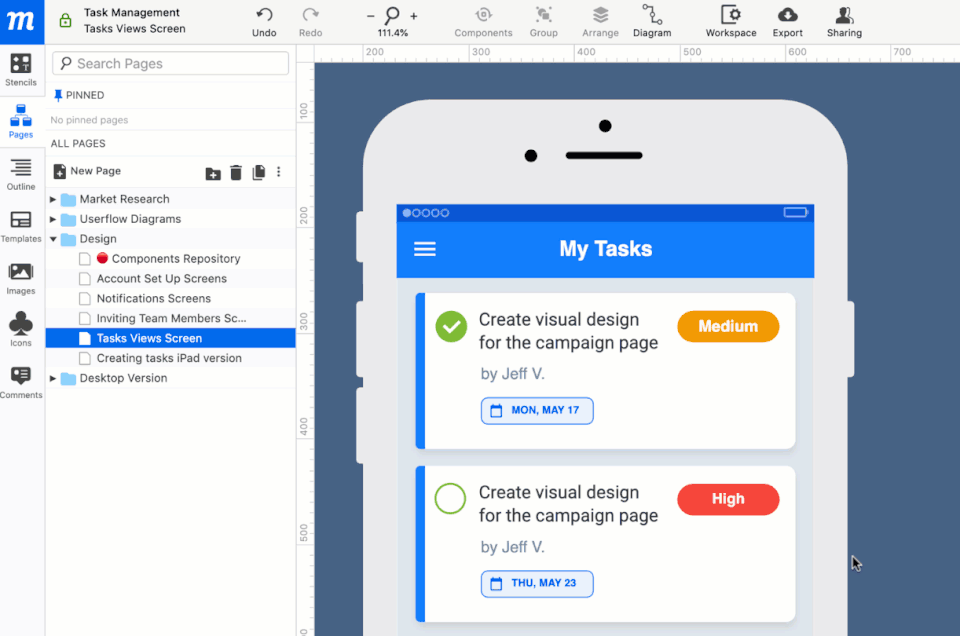
Task: Select the Diagram tool
Action: [652, 22]
